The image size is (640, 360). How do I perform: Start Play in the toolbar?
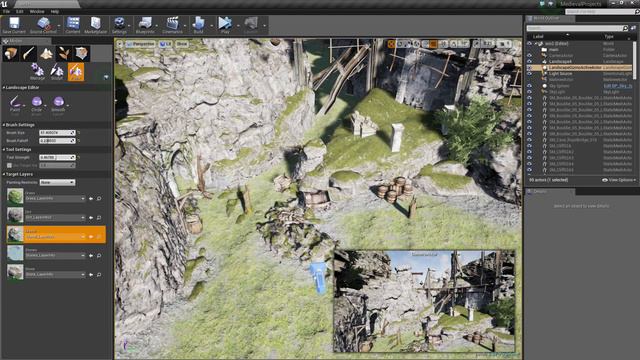point(225,25)
